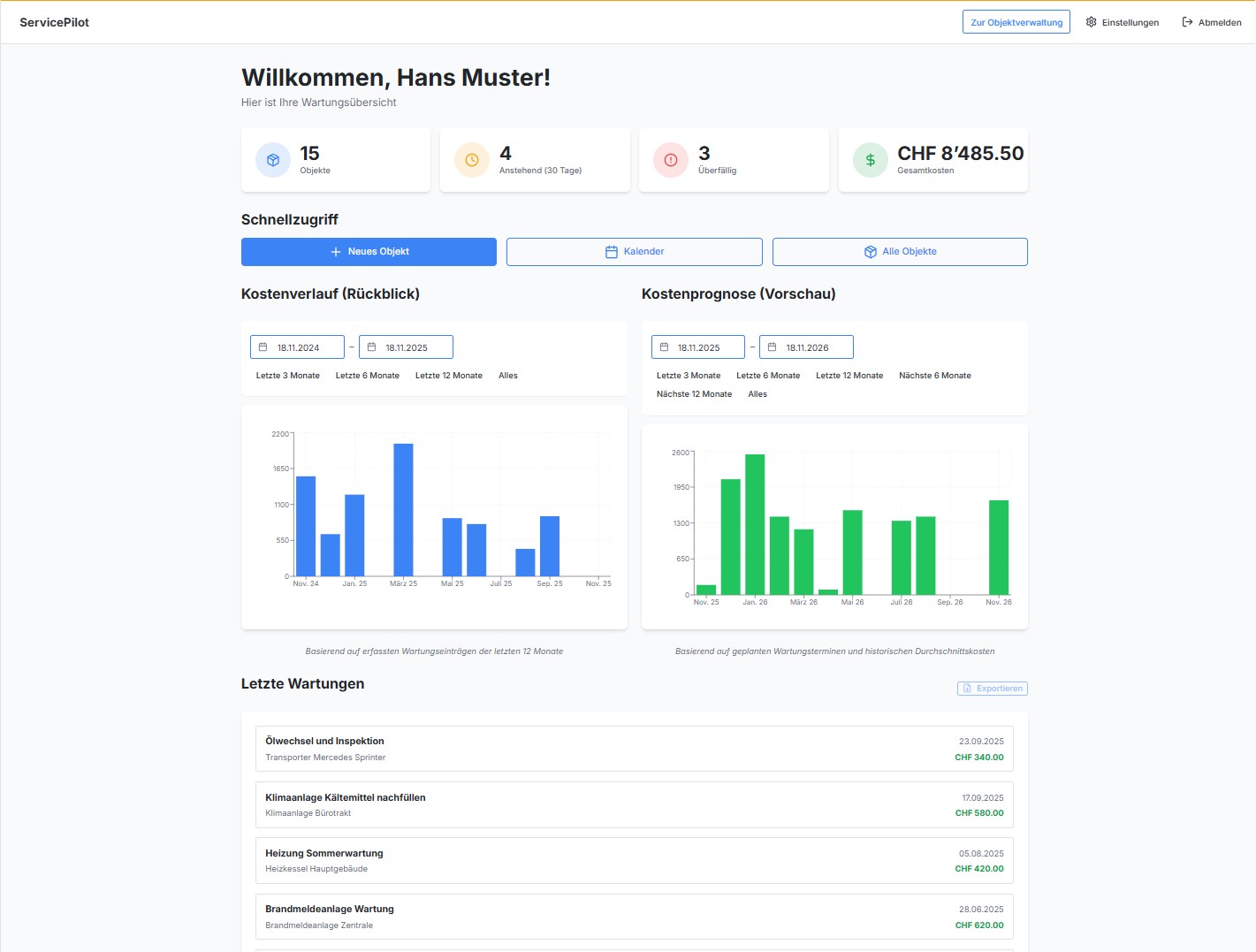Click the Anstehend (30 Tage) card
This screenshot has height=952, width=1256.
(535, 160)
